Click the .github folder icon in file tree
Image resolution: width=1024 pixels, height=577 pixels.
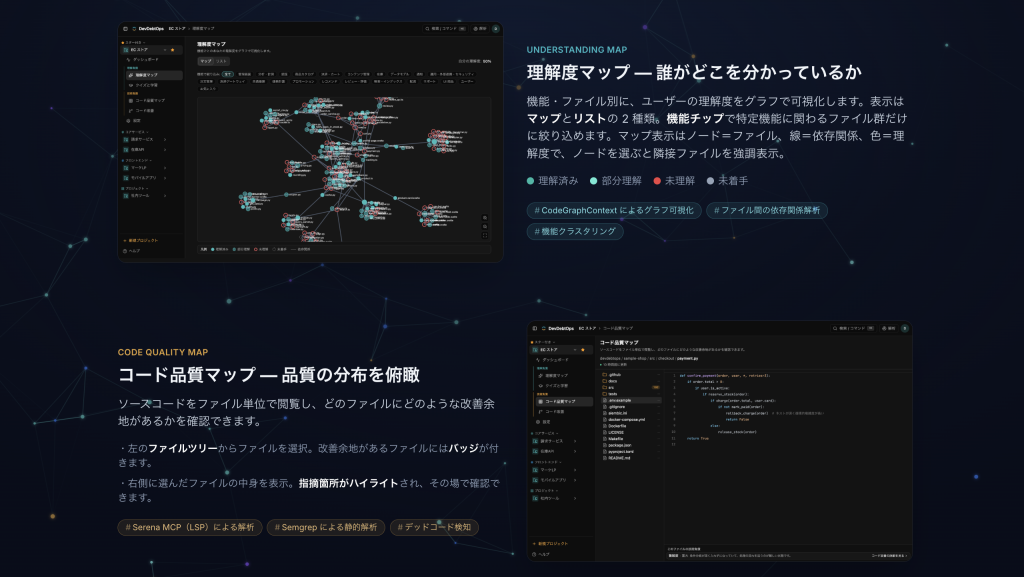(605, 375)
